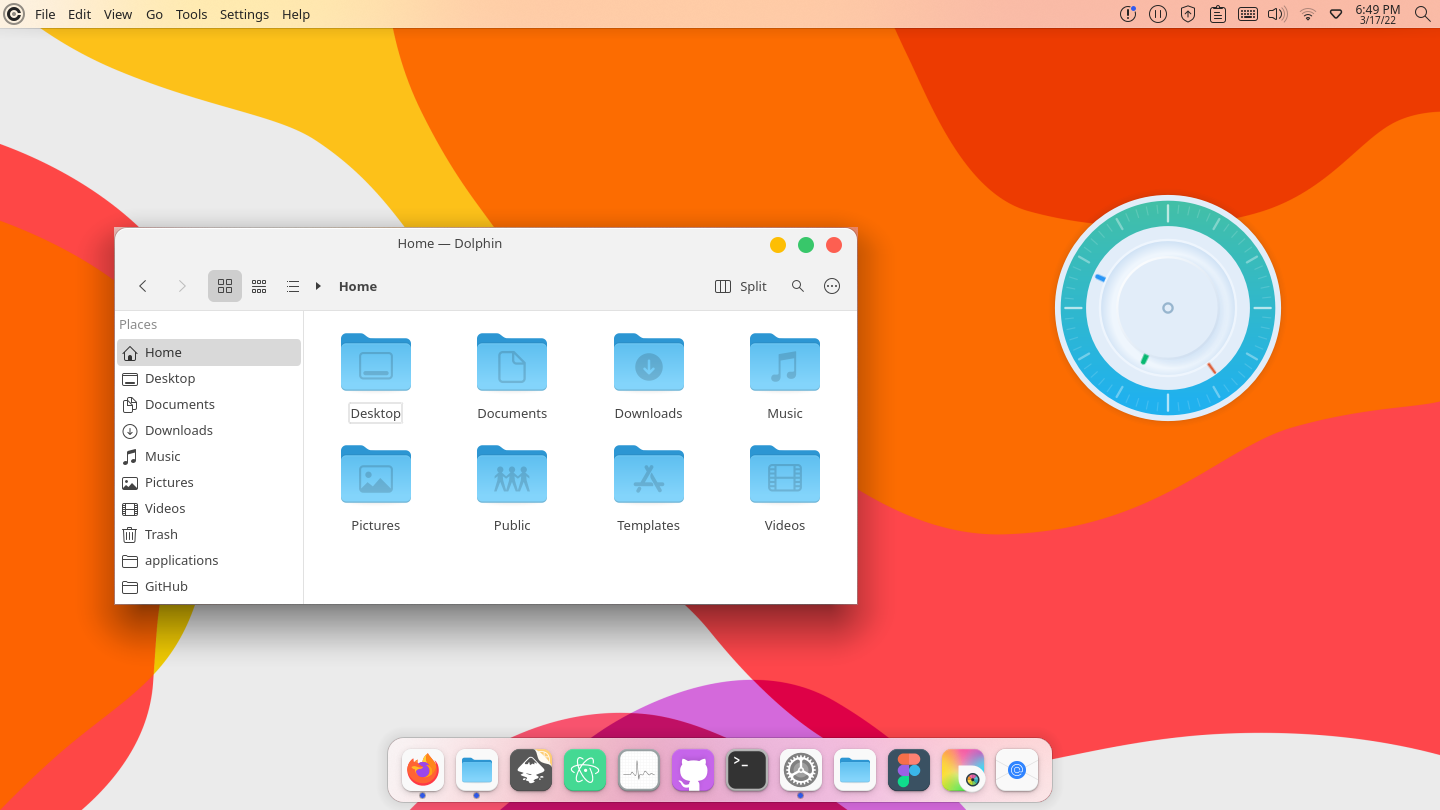Open the File menu

click(x=45, y=14)
